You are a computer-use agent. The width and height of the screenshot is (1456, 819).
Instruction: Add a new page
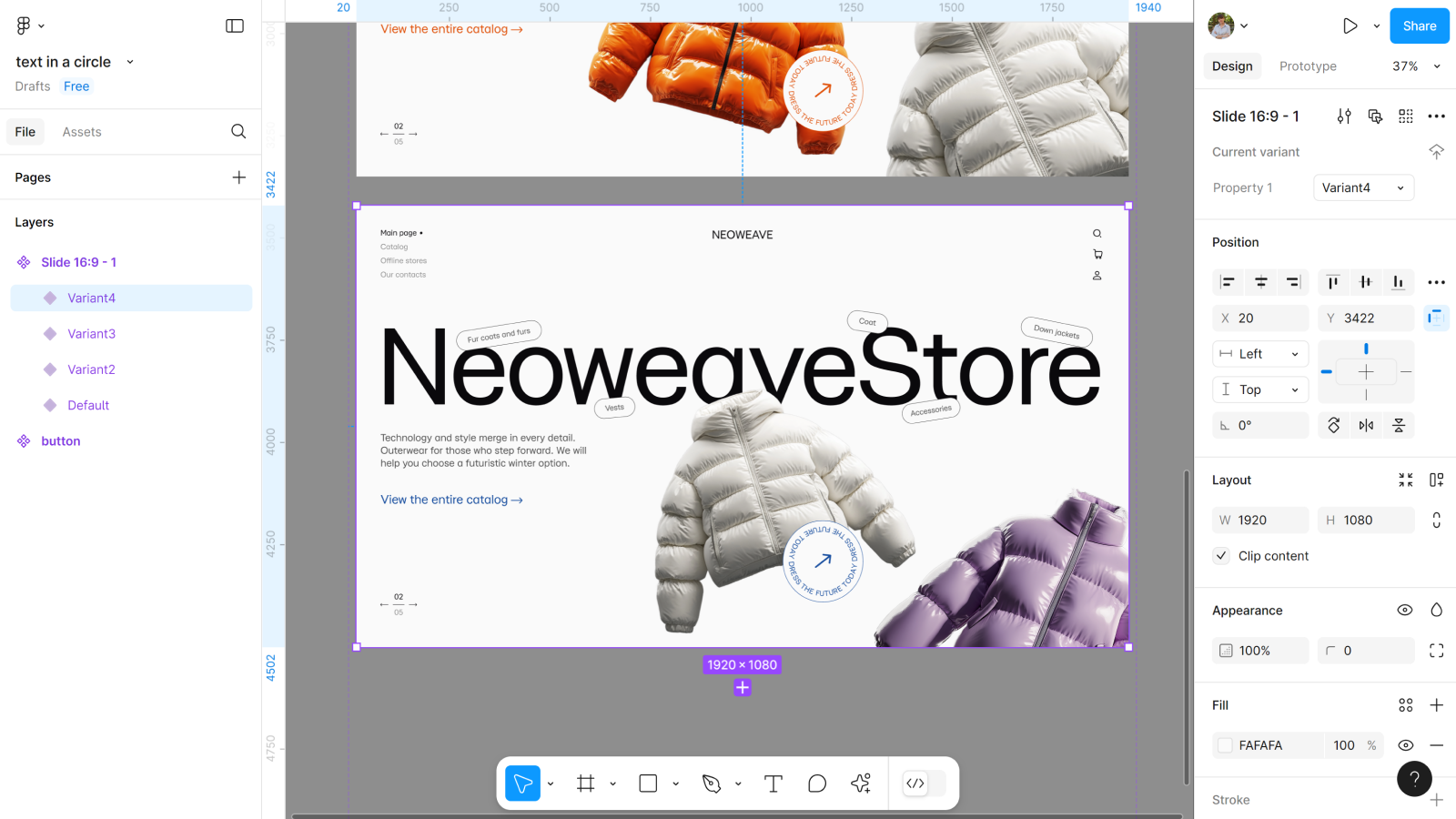pos(238,177)
